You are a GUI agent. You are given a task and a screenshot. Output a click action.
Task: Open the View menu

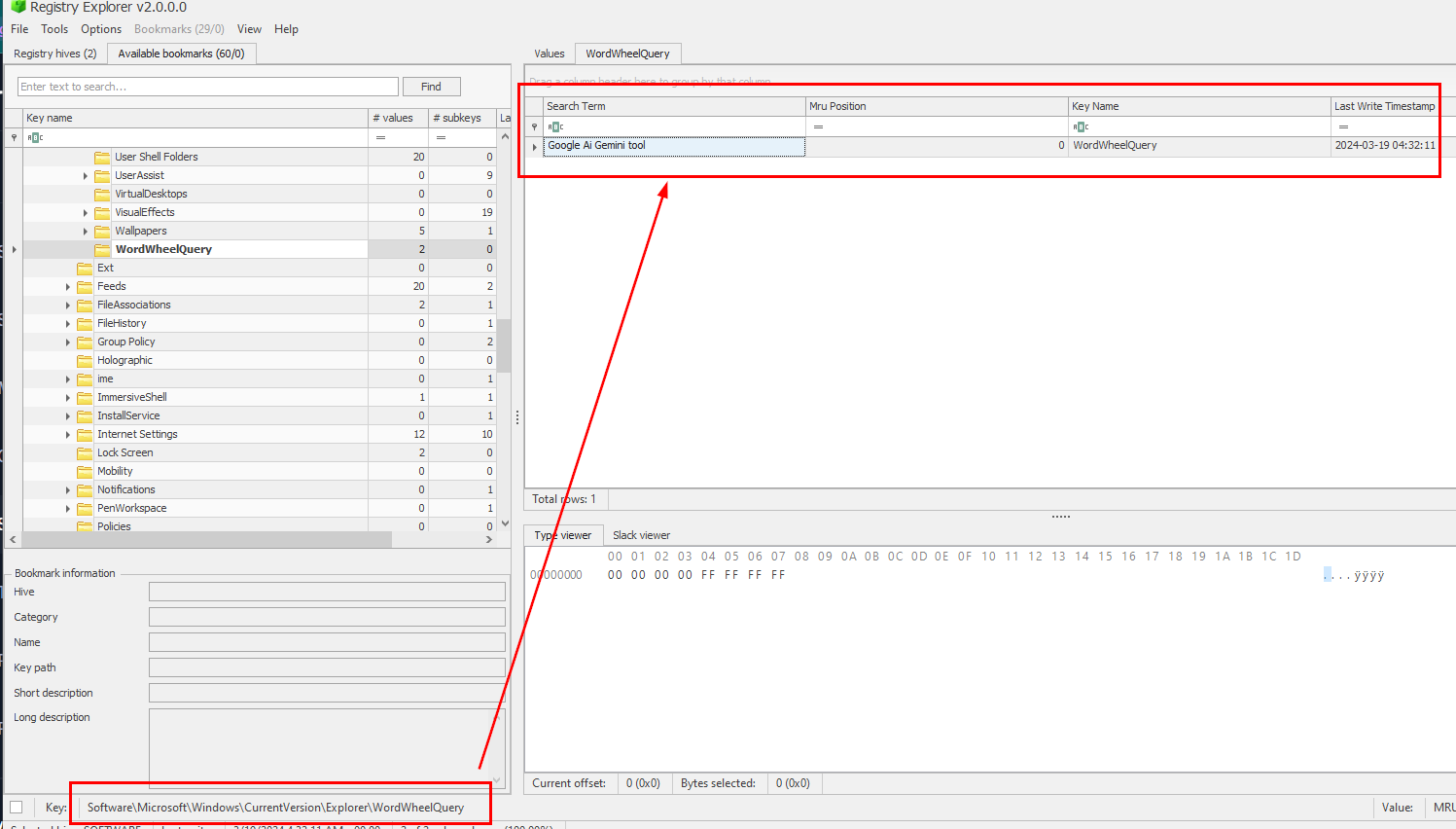click(x=249, y=29)
